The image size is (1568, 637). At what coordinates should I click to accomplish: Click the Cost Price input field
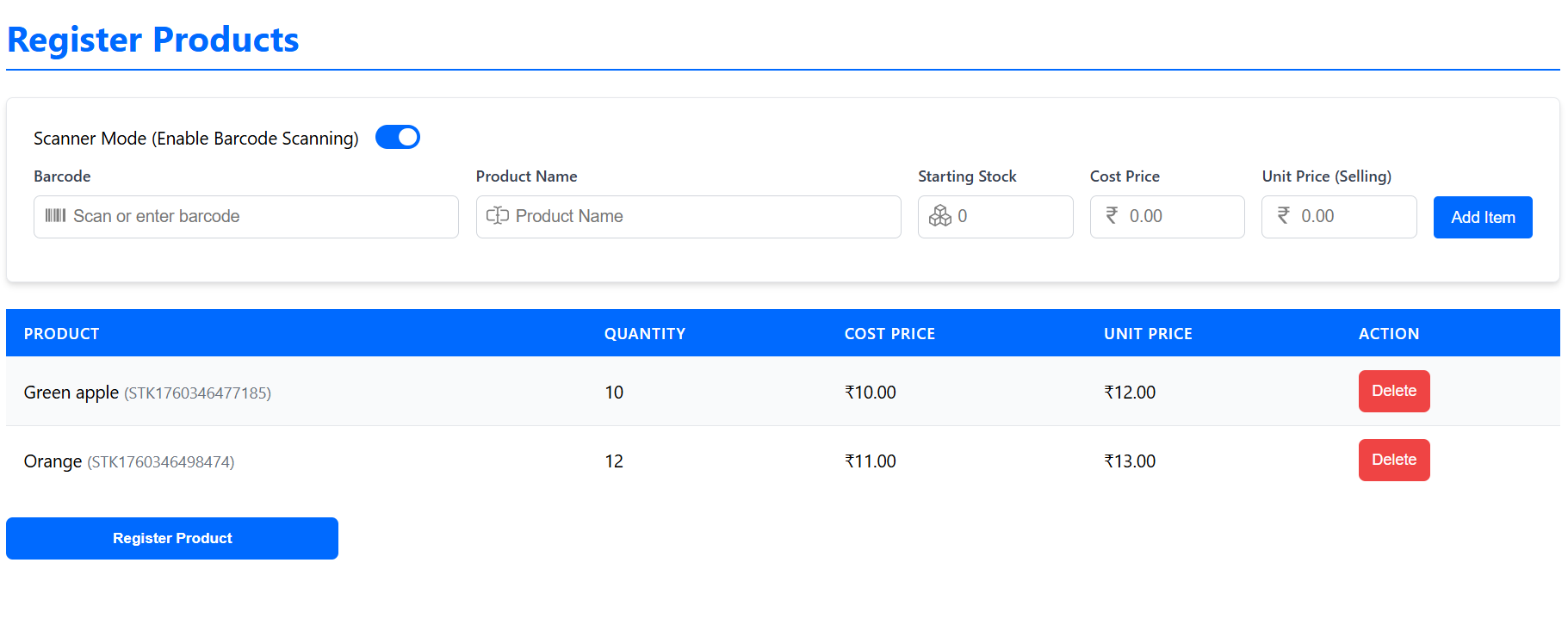coord(1180,217)
